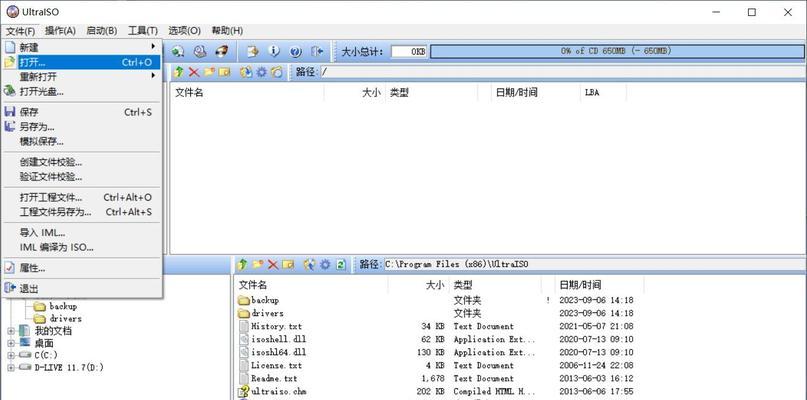Click the set boot file icon in upper toolbar

(277, 72)
